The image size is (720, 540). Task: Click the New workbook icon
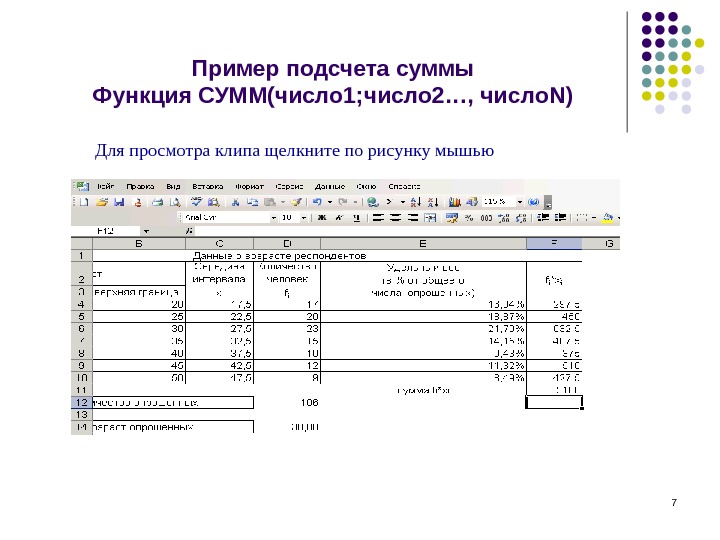84,202
